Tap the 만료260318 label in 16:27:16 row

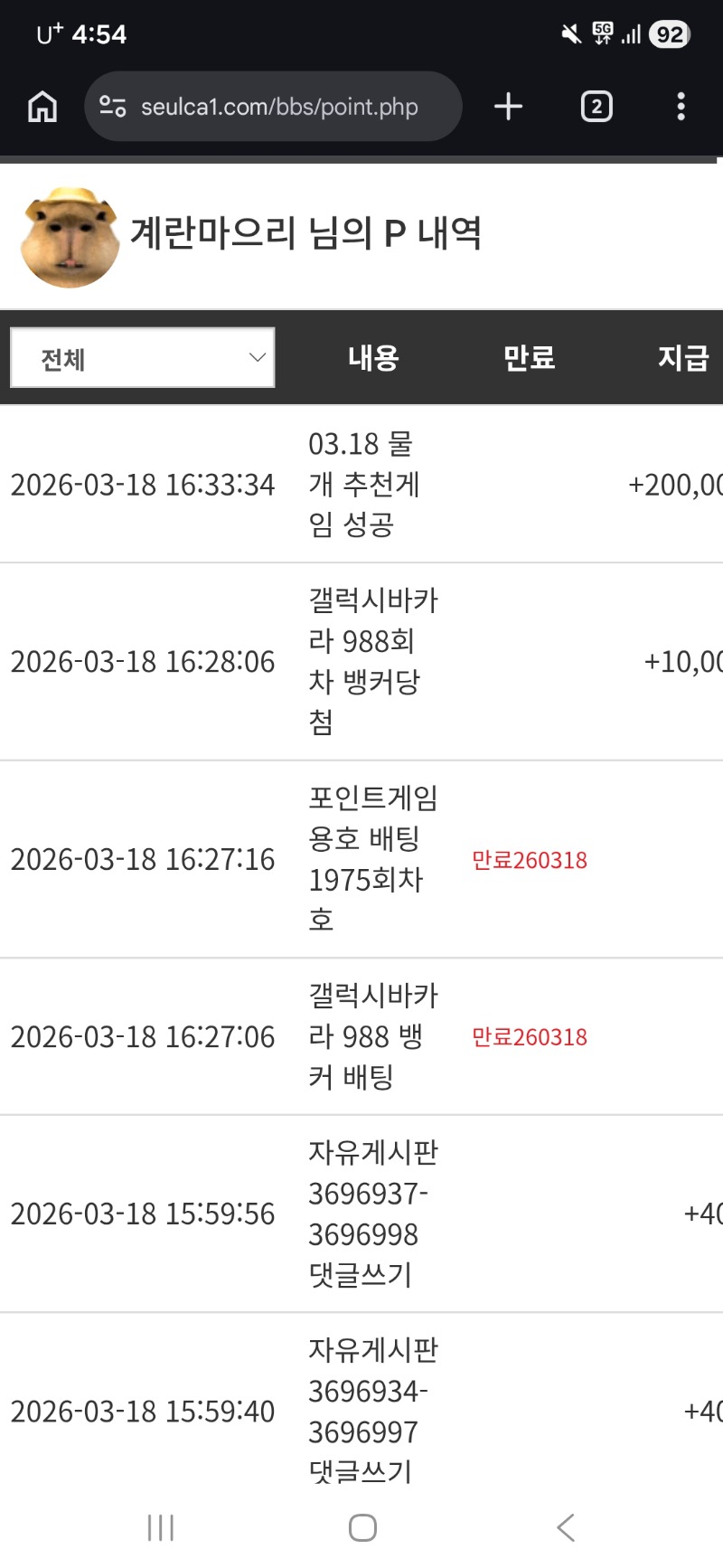click(x=530, y=860)
